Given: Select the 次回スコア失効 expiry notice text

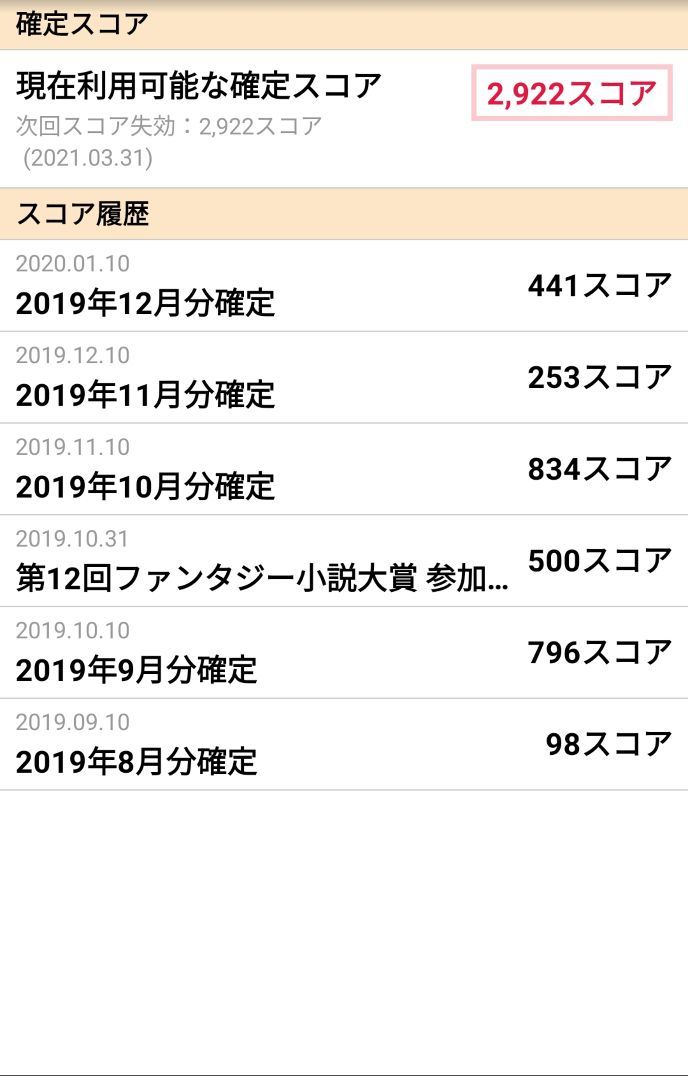Looking at the screenshot, I should tap(169, 126).
